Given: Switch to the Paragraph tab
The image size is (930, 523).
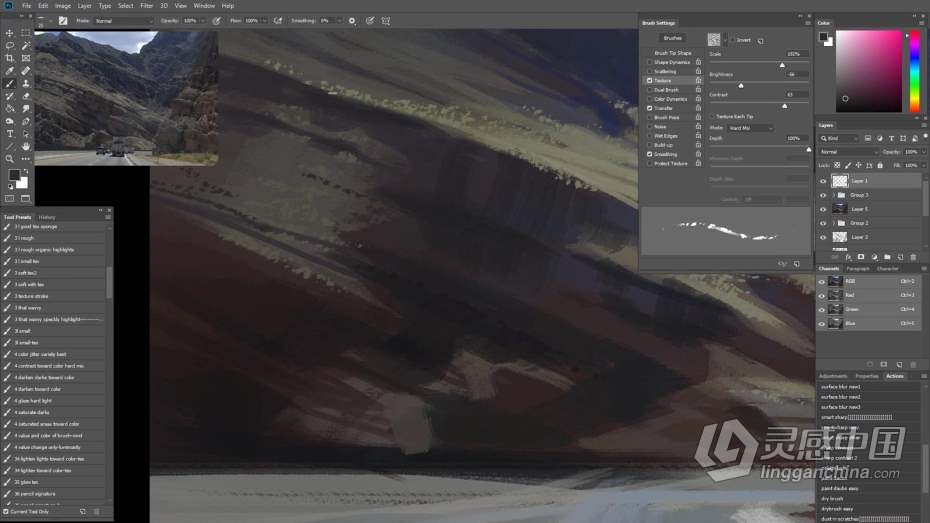Looking at the screenshot, I should 858,269.
